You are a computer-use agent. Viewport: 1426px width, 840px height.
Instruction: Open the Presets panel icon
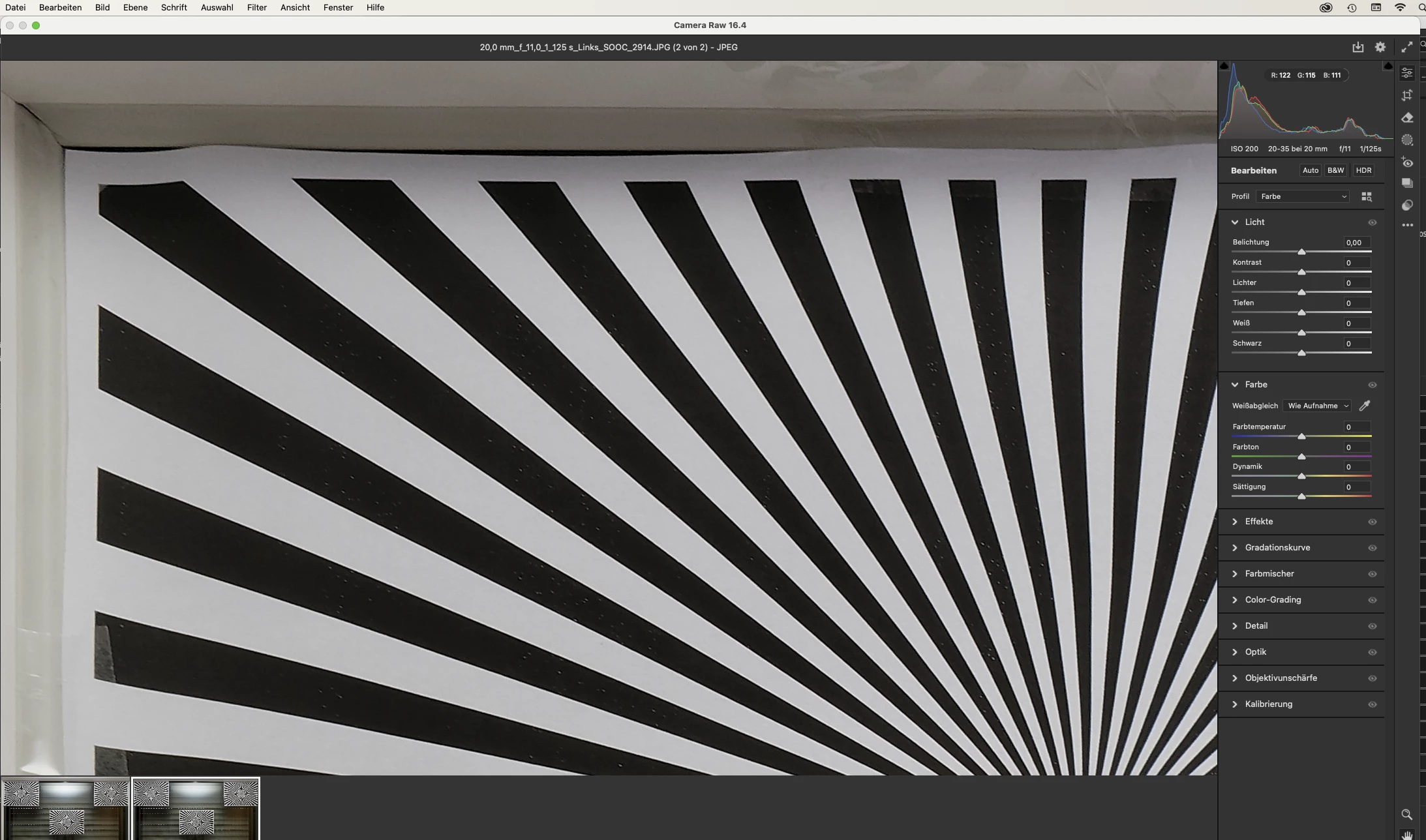tap(1407, 205)
